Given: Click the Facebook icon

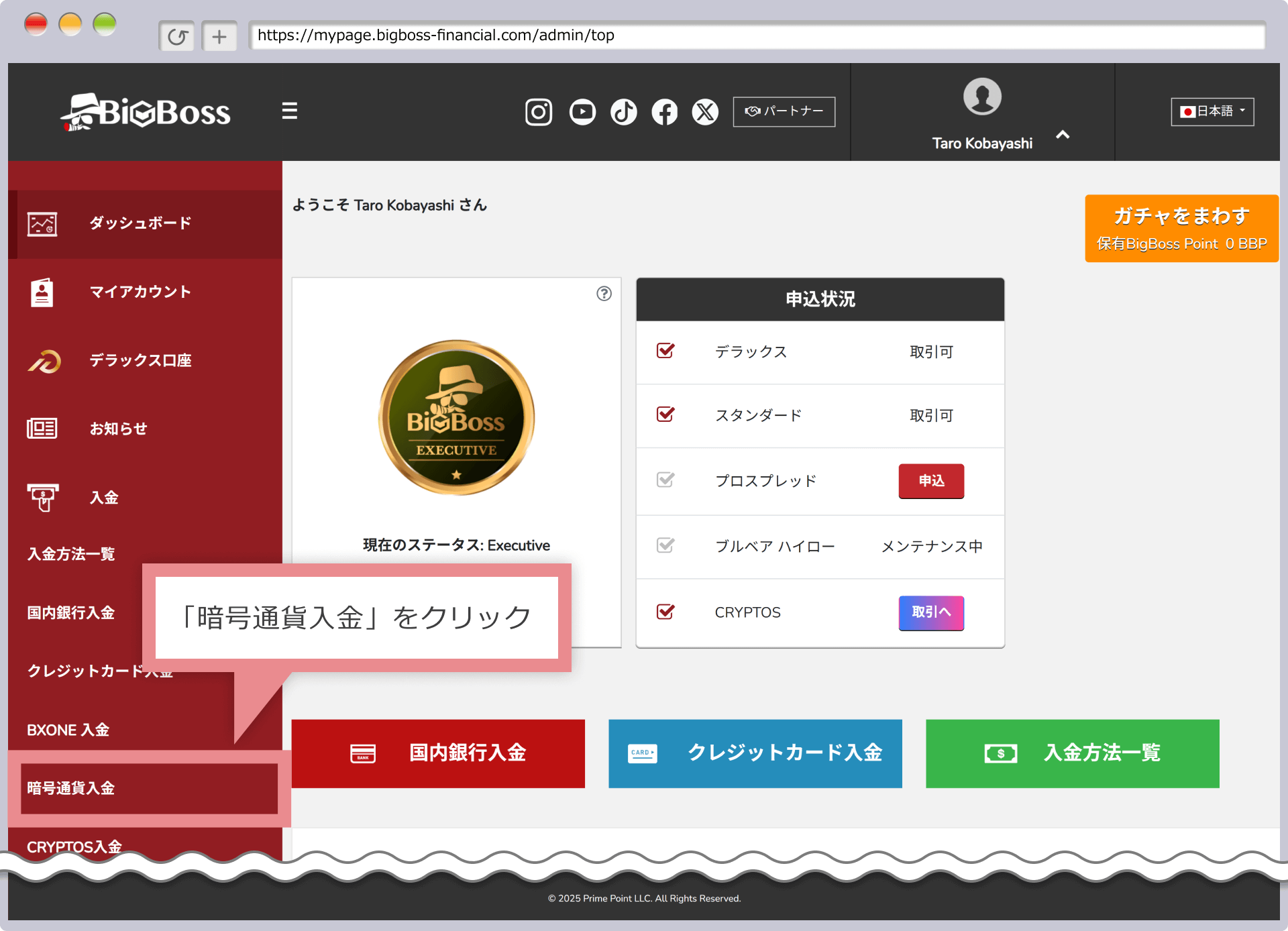Looking at the screenshot, I should click(664, 112).
